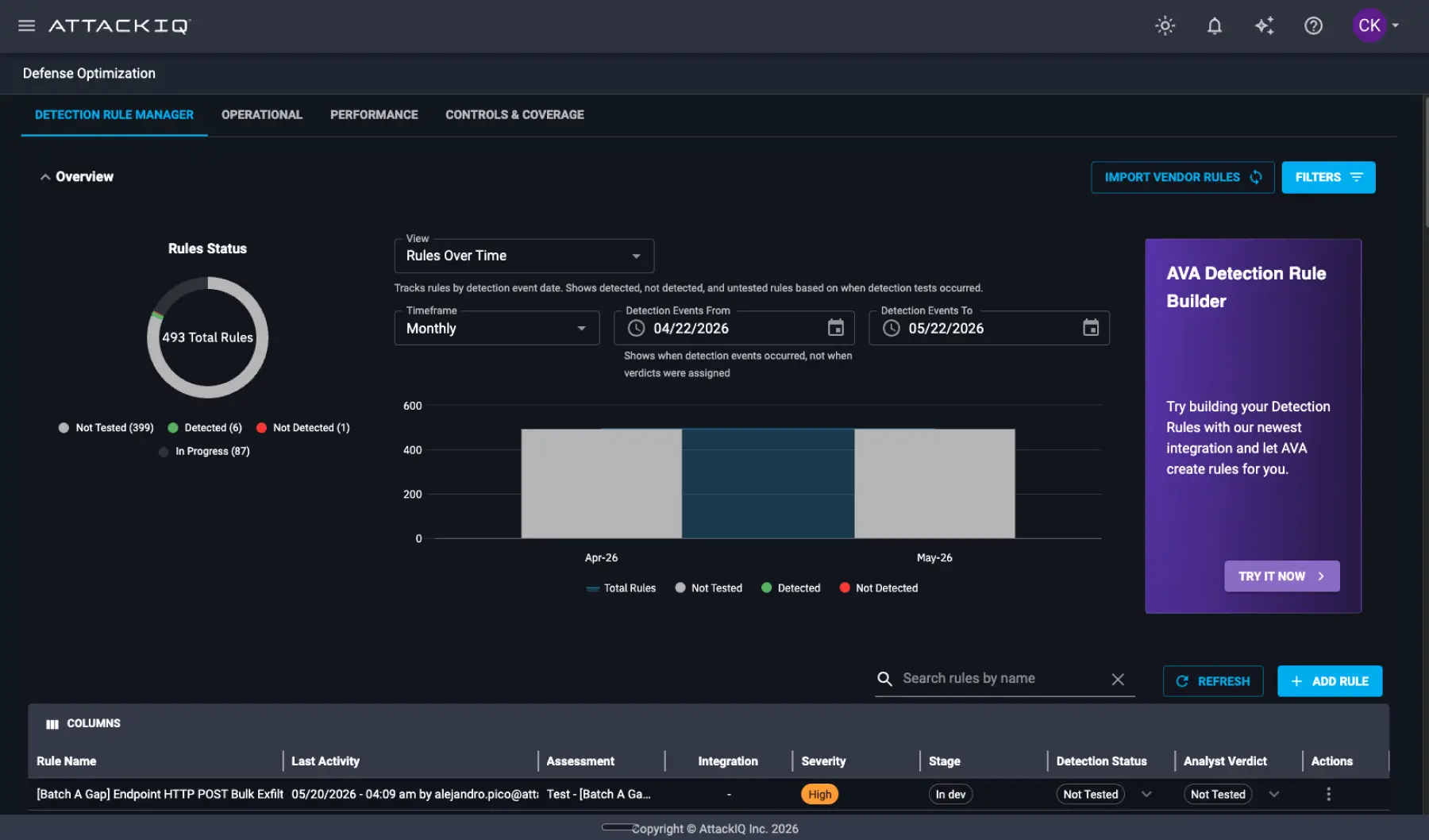This screenshot has height=840, width=1429.
Task: Toggle In Progress (87) donut legend
Action: [x=204, y=452]
